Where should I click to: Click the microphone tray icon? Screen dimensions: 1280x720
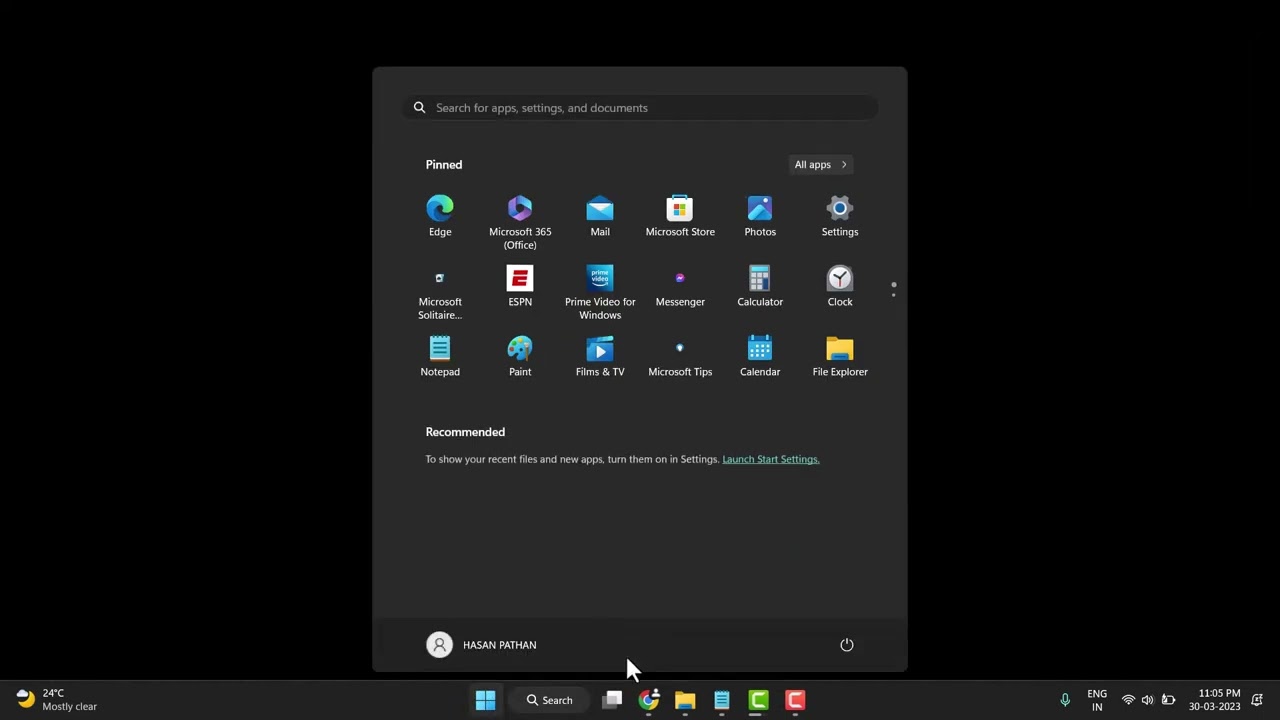1065,700
